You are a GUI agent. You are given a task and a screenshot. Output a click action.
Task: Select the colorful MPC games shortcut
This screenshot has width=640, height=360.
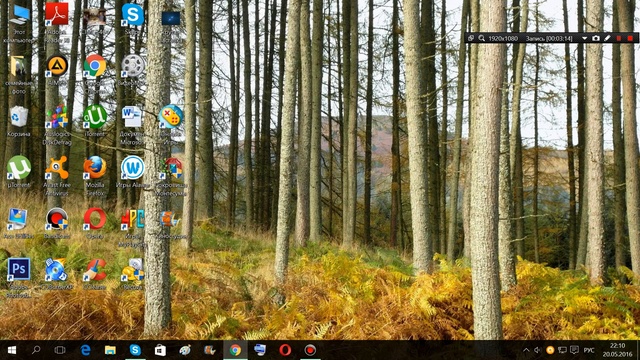tap(132, 227)
